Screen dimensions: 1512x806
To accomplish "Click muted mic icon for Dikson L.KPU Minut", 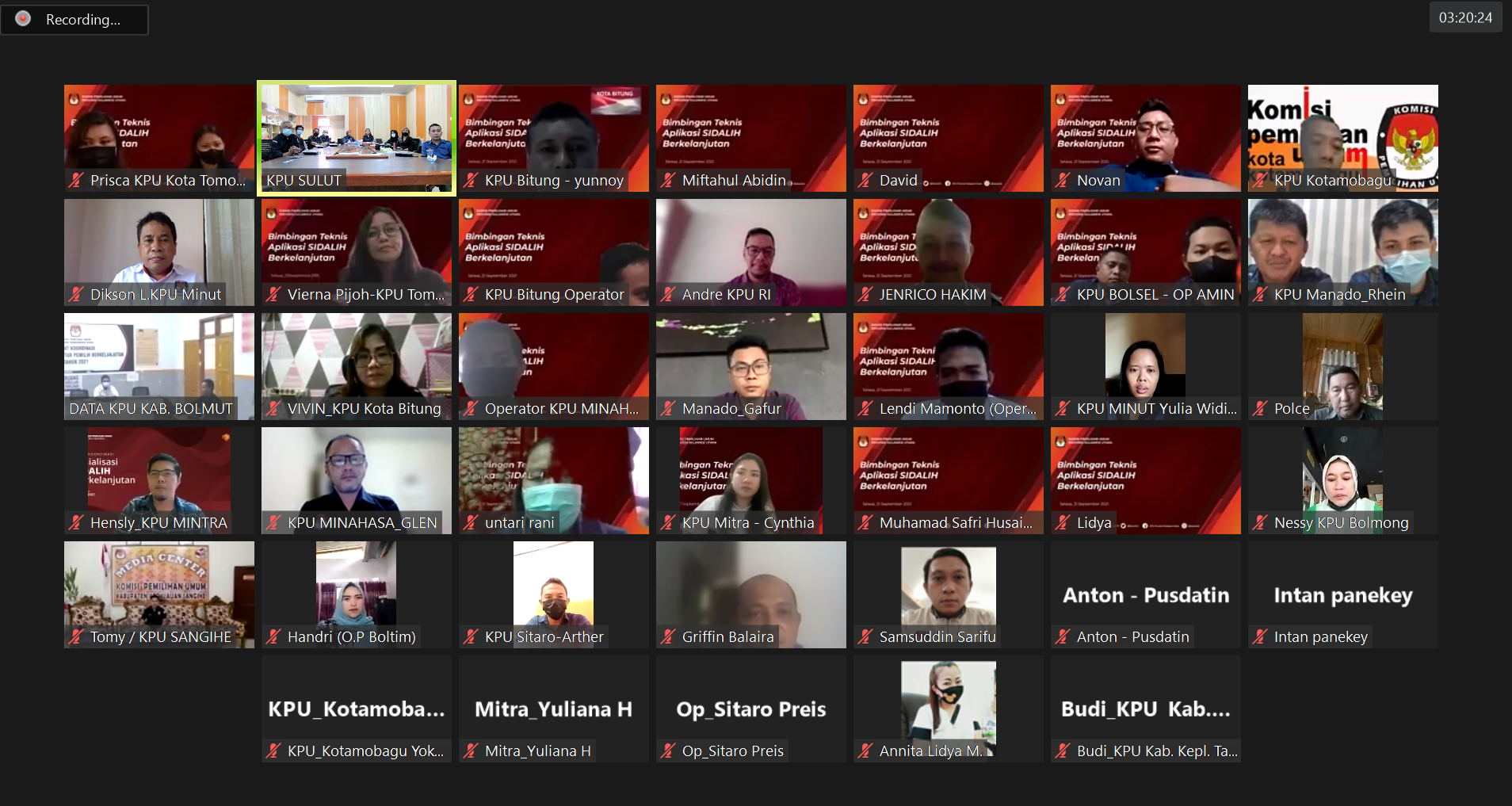I will click(76, 295).
